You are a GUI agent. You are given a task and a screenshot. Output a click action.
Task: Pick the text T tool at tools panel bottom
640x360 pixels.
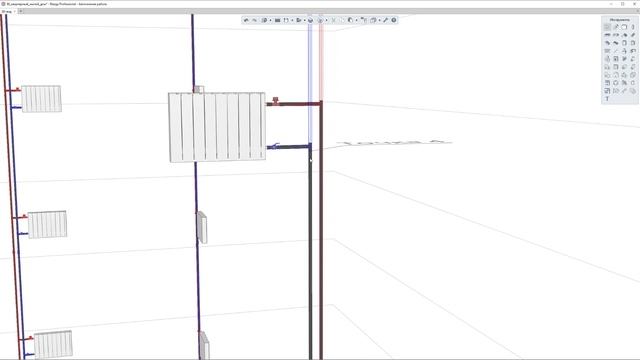(x=607, y=99)
